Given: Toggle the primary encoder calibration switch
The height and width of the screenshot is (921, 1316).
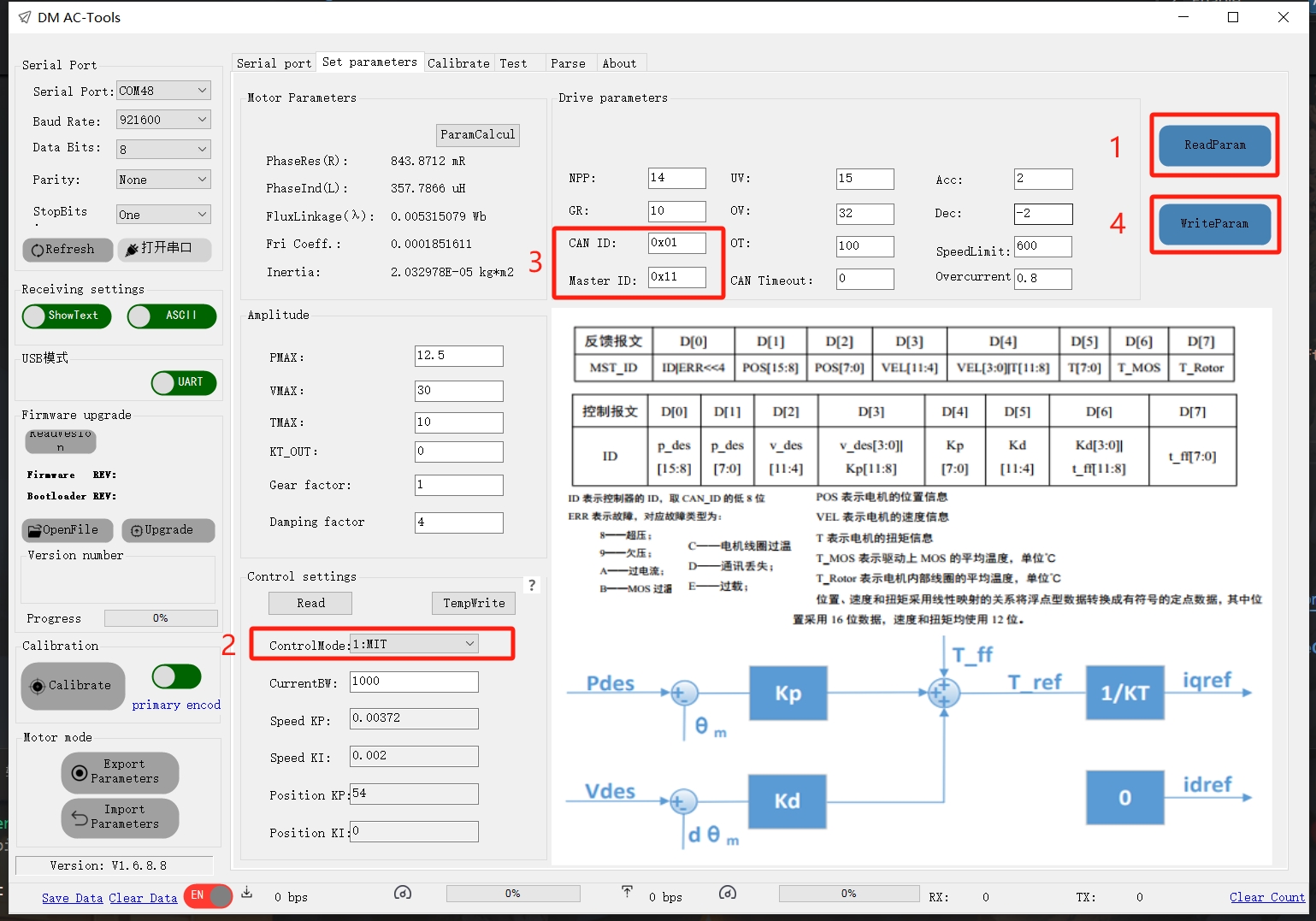Looking at the screenshot, I should (177, 677).
